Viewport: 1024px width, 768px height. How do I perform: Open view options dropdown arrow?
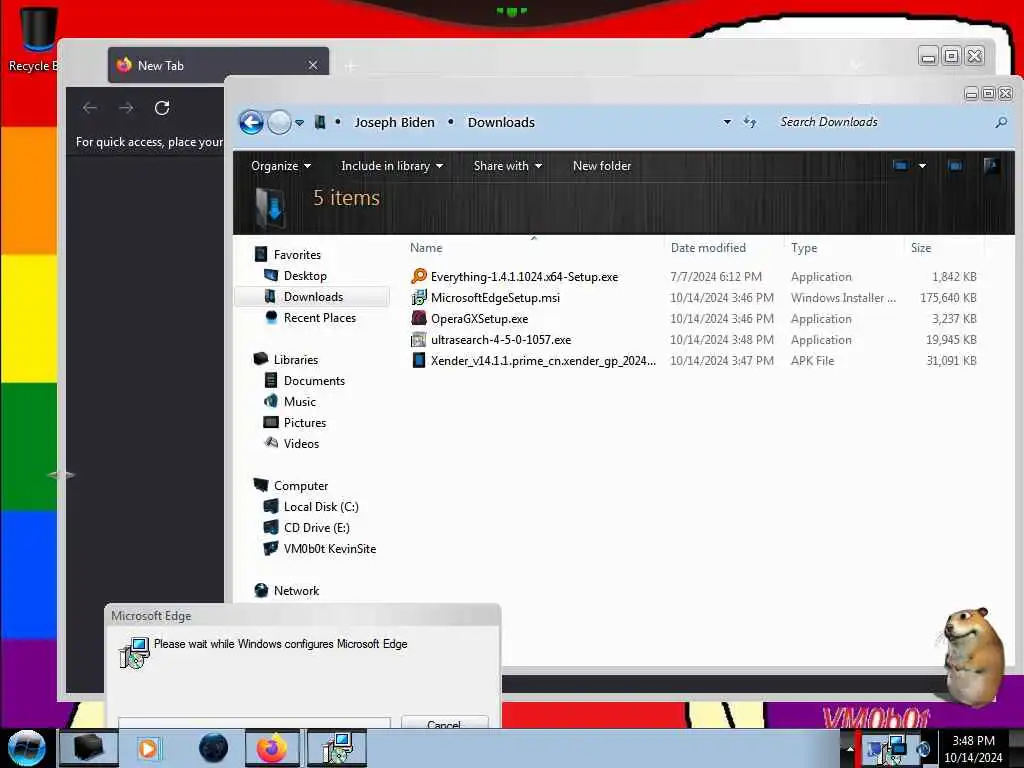(x=922, y=166)
